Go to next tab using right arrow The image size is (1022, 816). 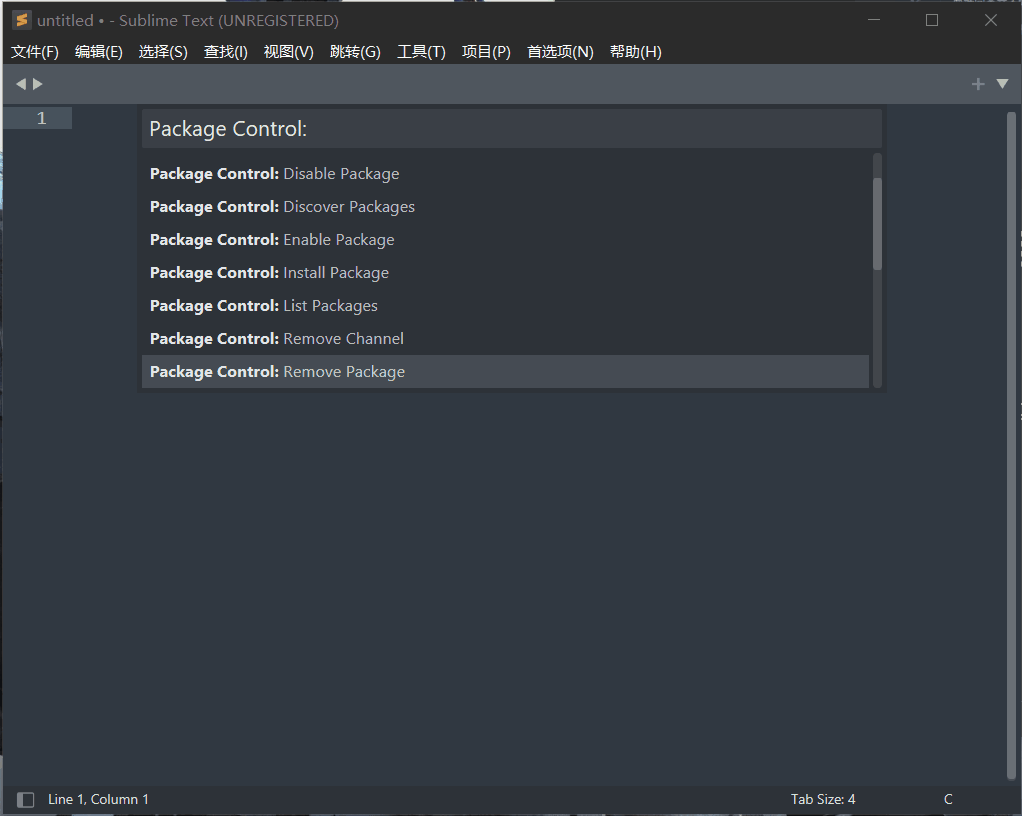click(38, 84)
